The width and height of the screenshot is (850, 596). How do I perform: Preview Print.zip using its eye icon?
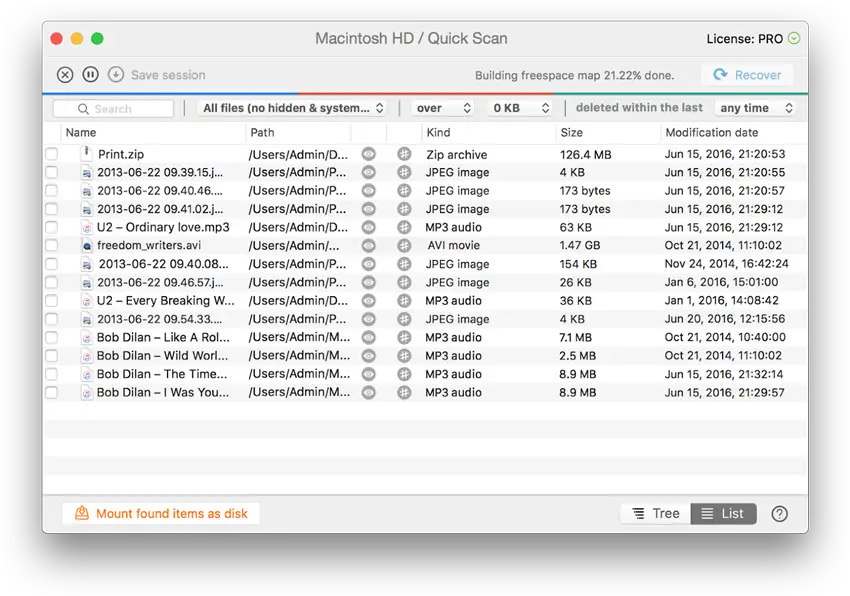369,154
